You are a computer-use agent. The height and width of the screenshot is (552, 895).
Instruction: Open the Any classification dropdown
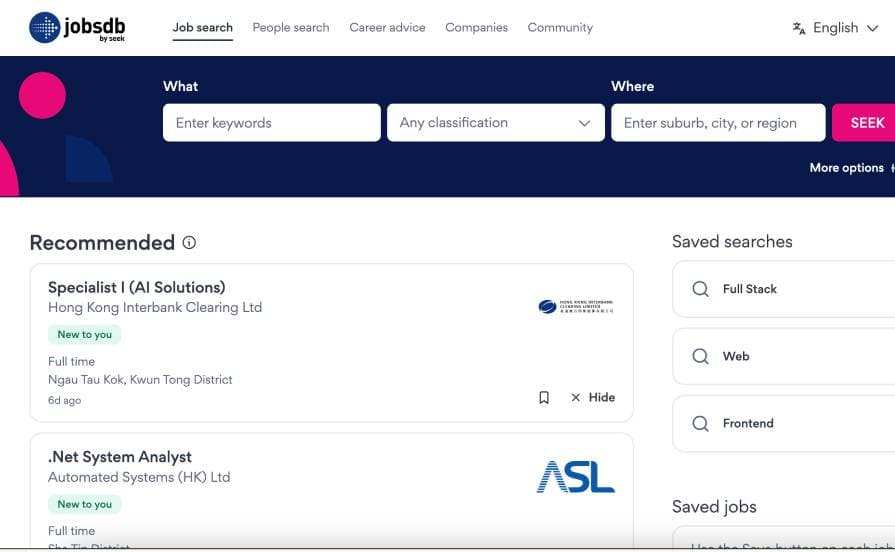pyautogui.click(x=495, y=123)
